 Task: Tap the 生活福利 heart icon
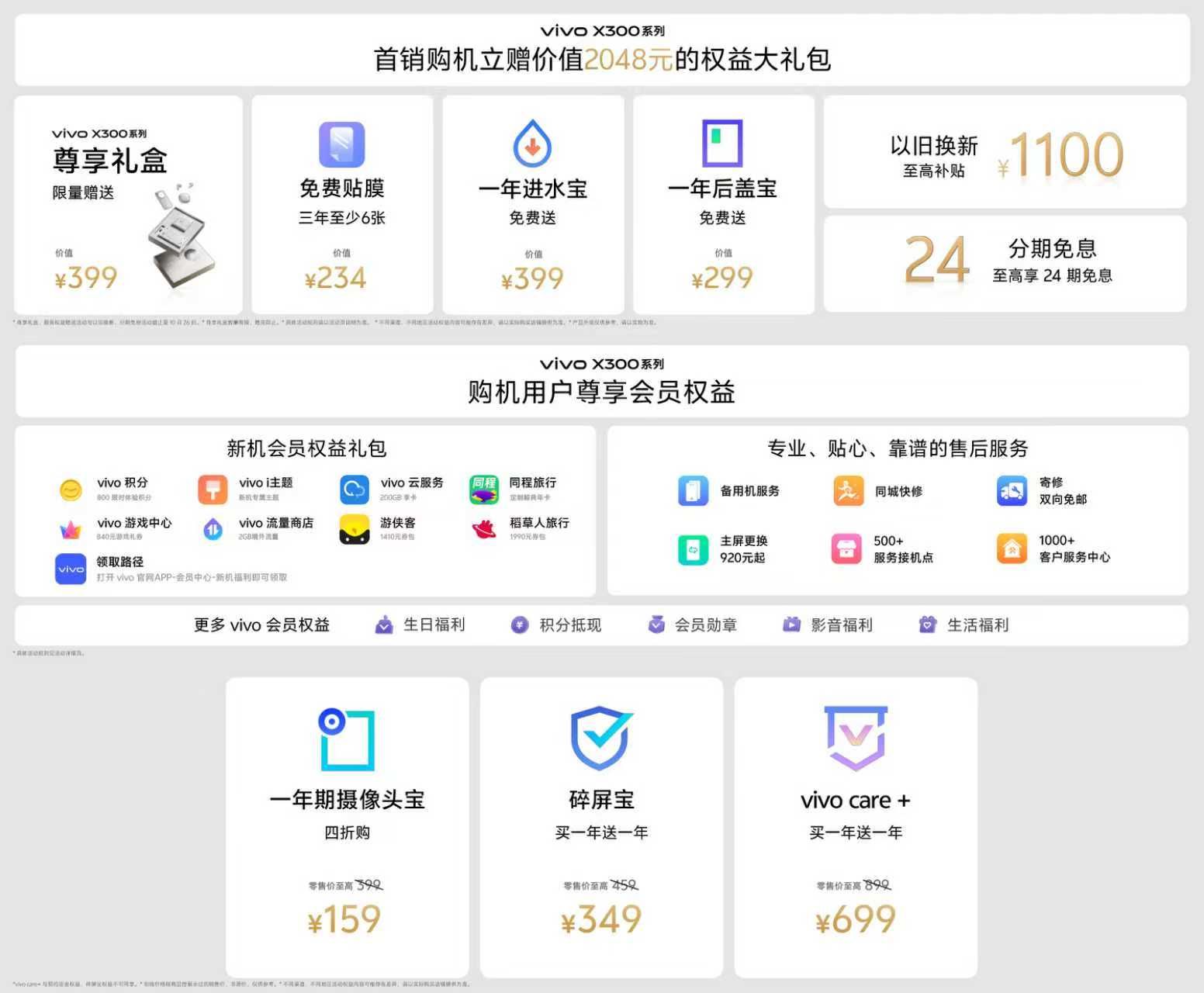(927, 625)
